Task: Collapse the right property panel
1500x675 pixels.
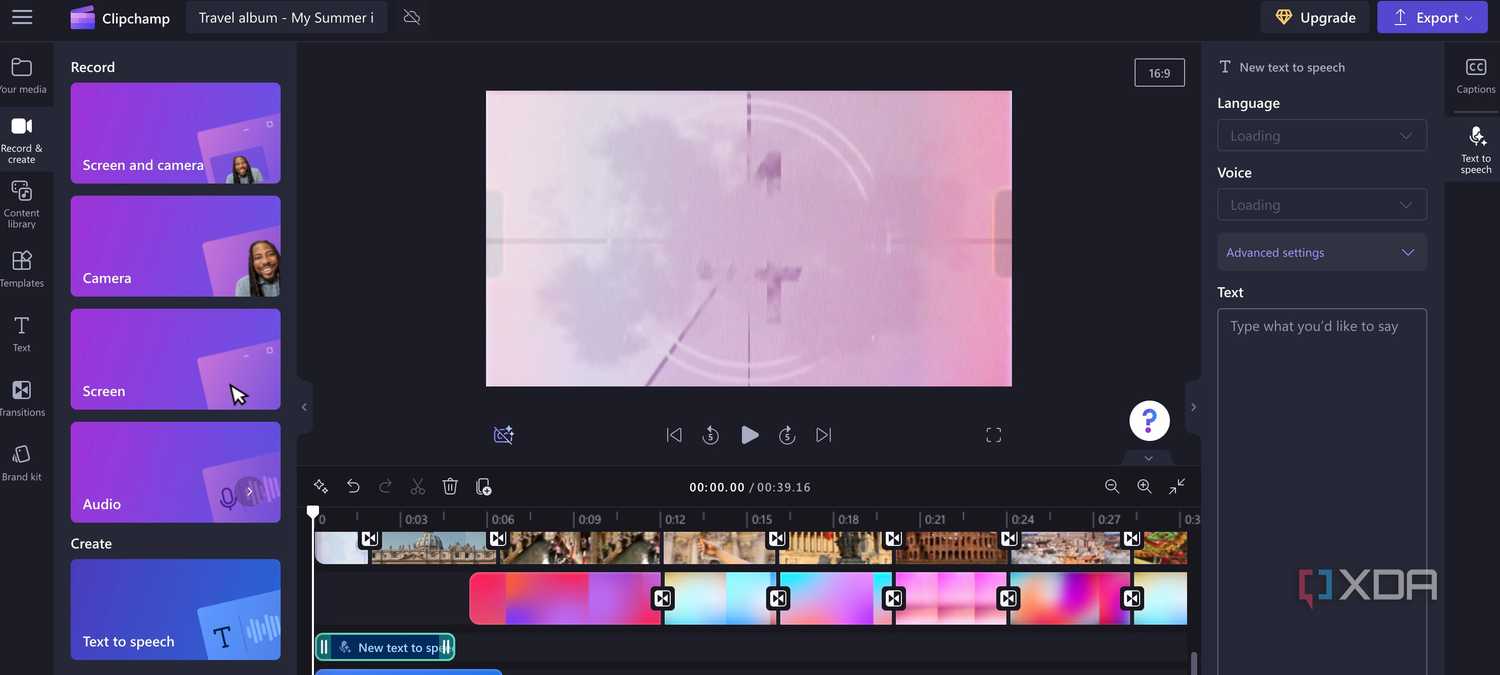Action: click(1193, 407)
